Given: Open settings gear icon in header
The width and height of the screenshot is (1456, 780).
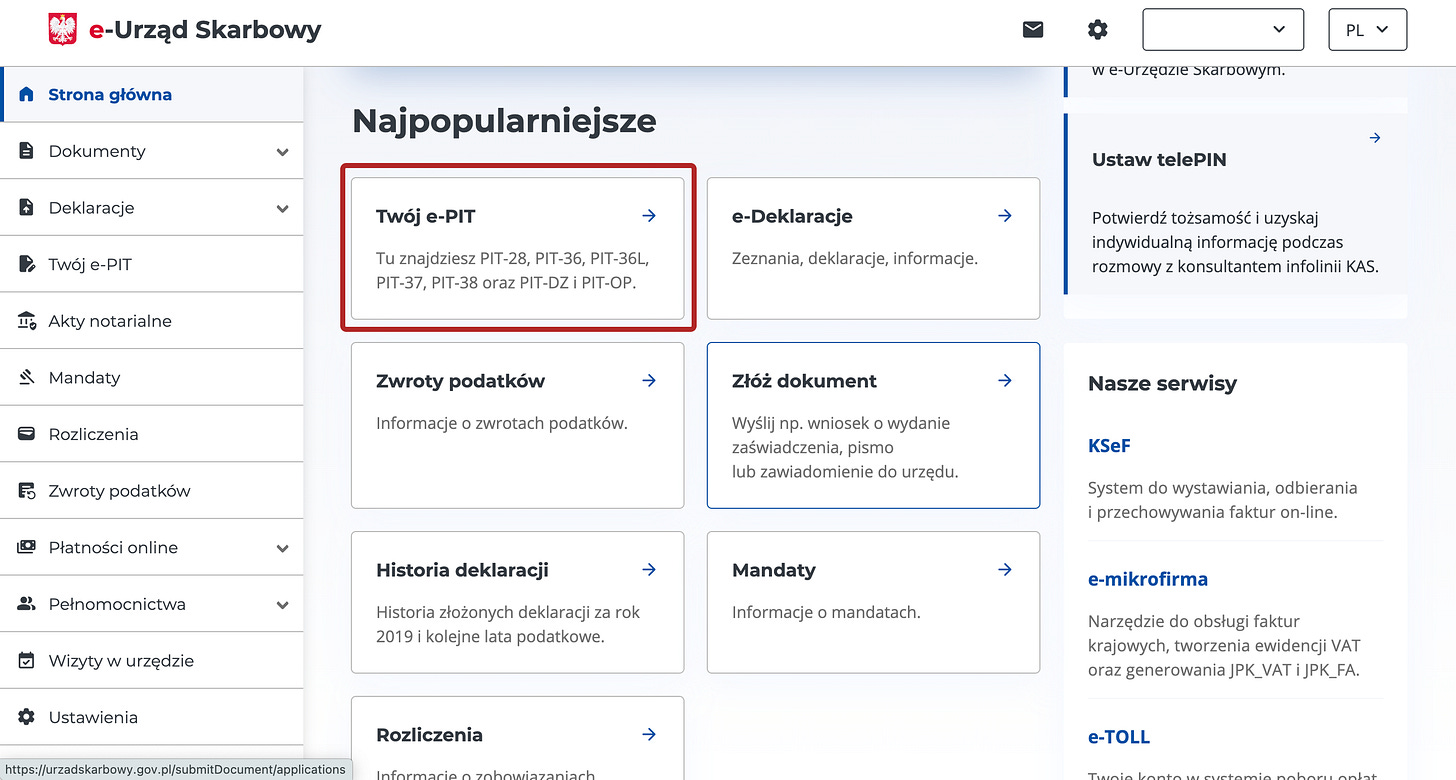Looking at the screenshot, I should tap(1098, 30).
